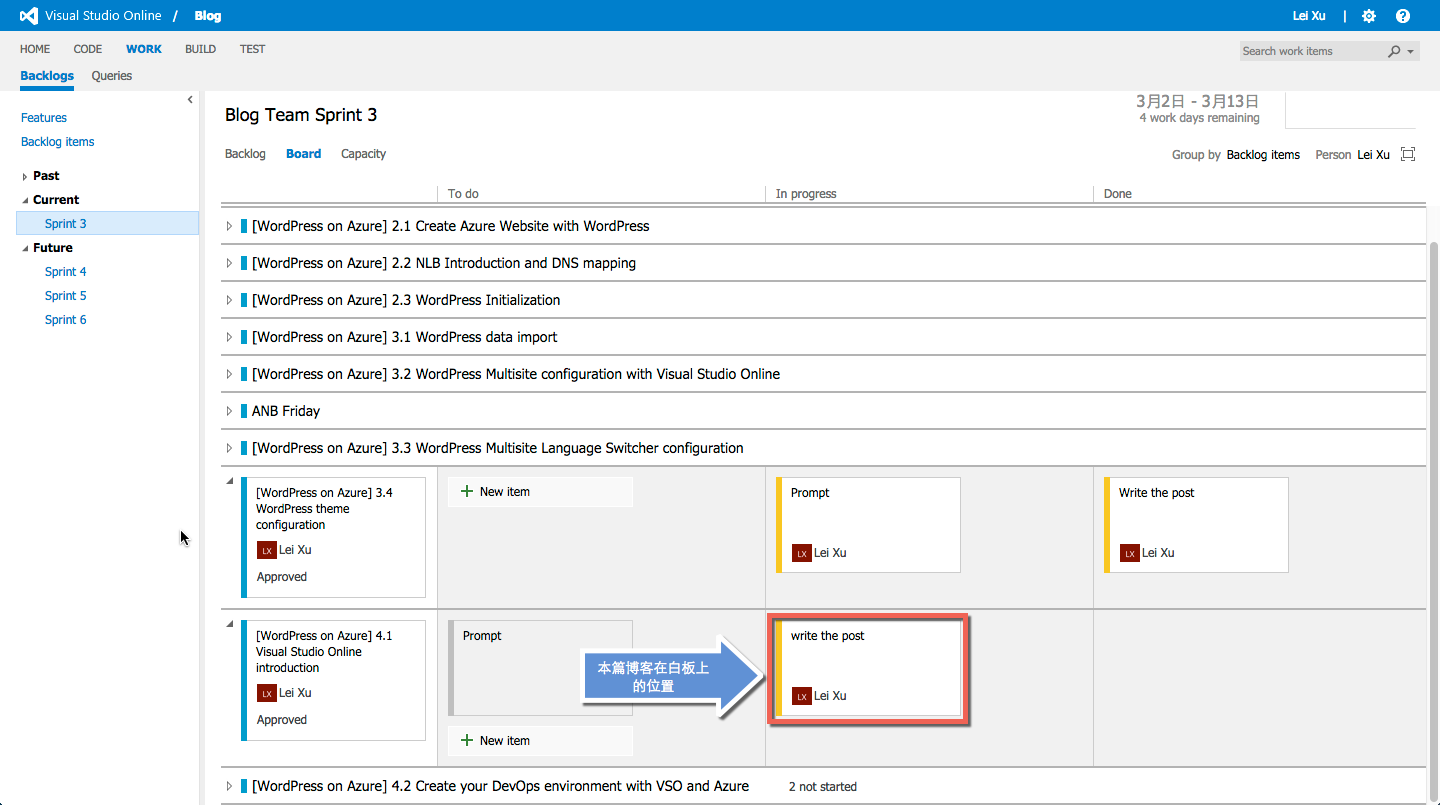The width and height of the screenshot is (1440, 805).
Task: Open the Backlog items link
Action: tap(58, 142)
